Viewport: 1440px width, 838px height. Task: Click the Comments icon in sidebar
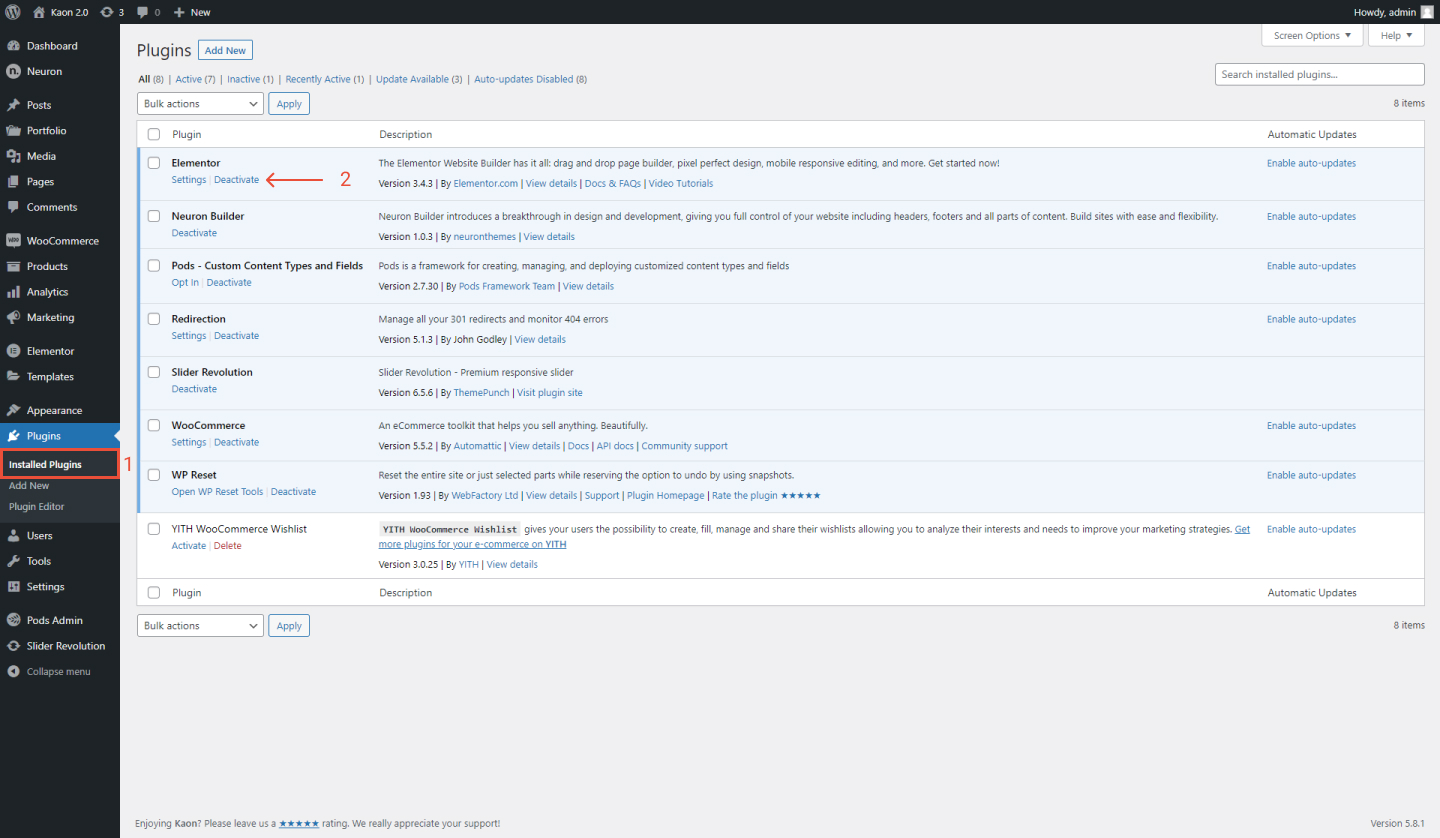(14, 207)
